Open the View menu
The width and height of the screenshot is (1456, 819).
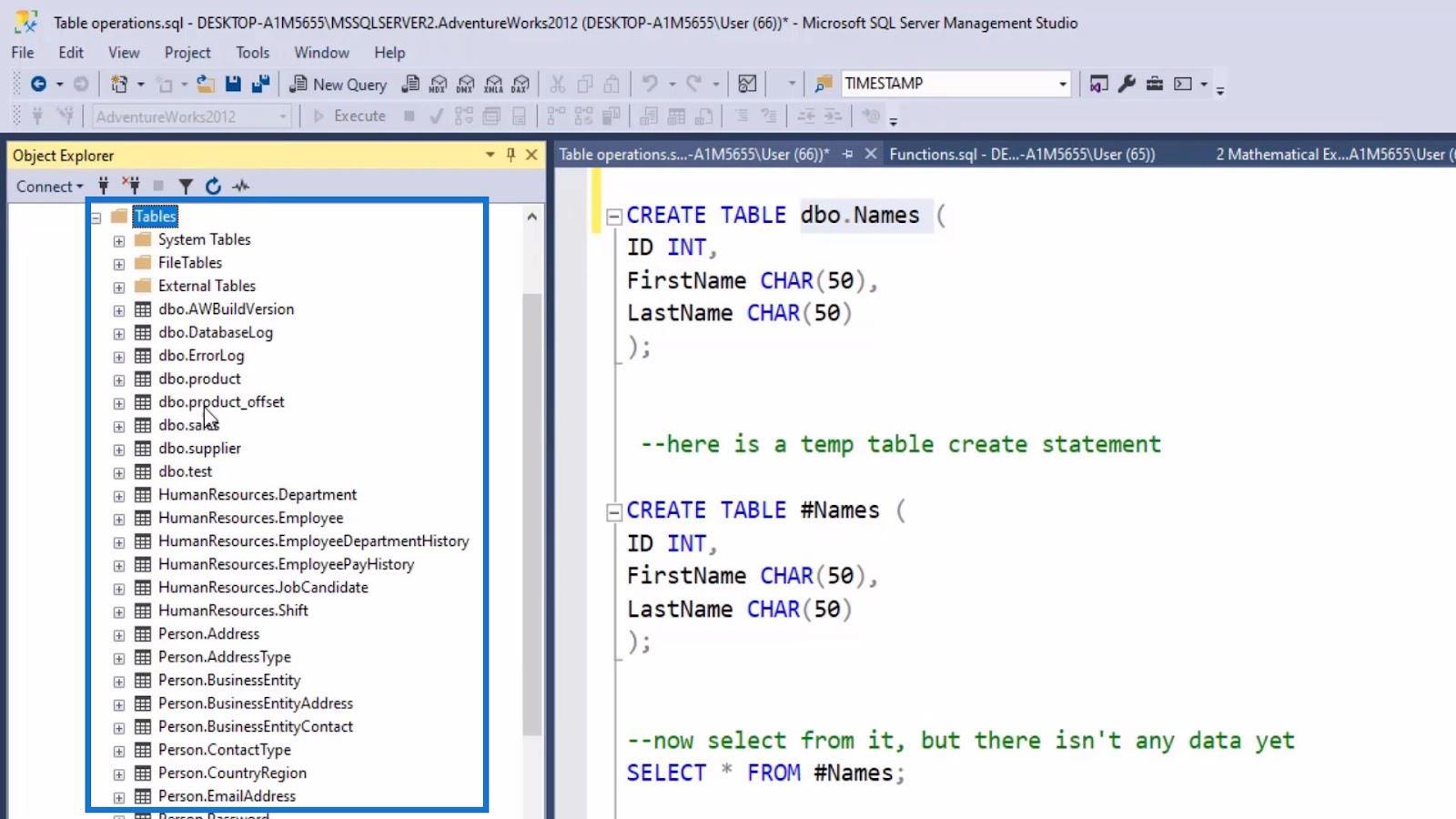124,53
